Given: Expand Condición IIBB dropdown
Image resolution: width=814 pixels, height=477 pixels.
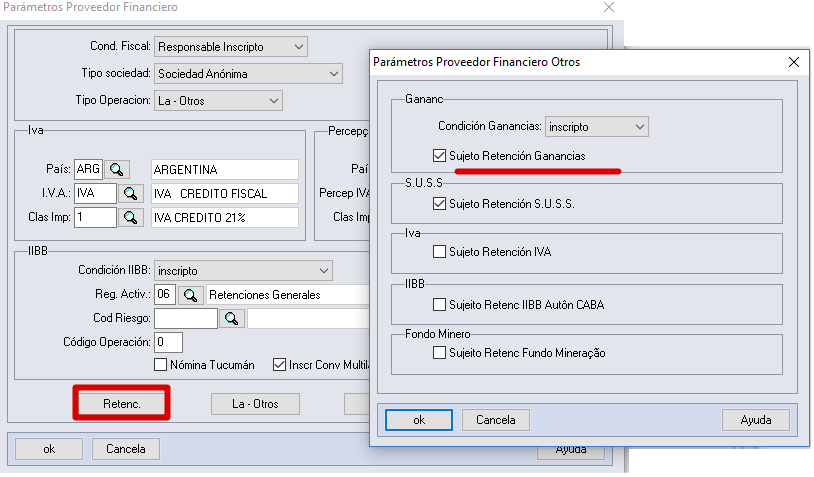Looking at the screenshot, I should coord(243,270).
